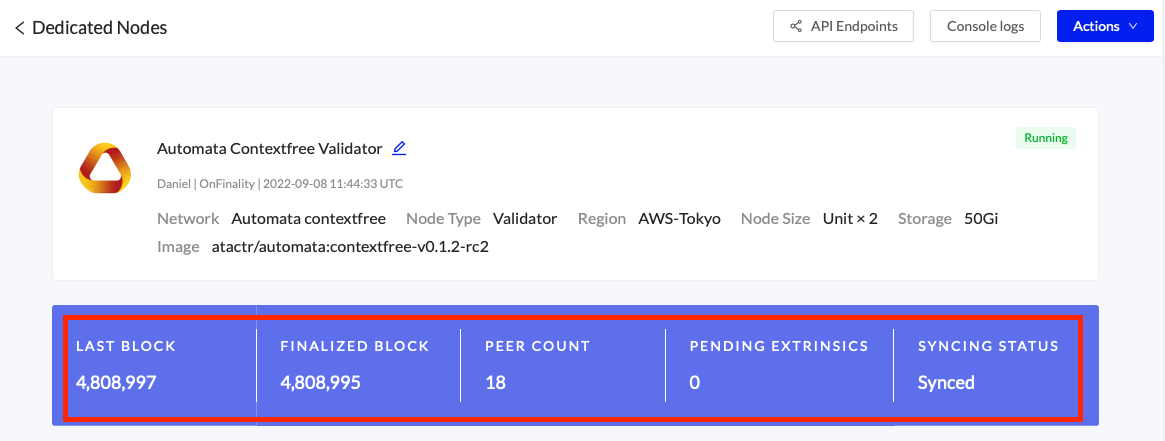Click the Storage 50Gi value
This screenshot has height=441, width=1165.
coord(981,218)
